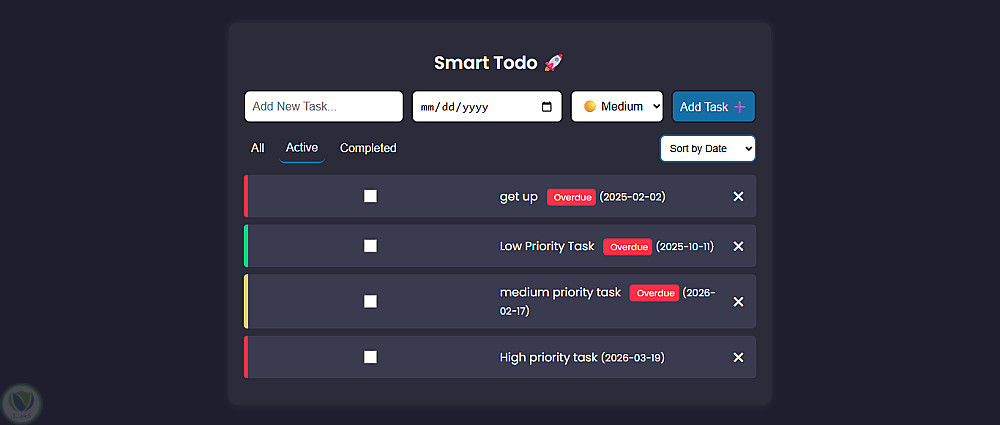Open the calendar date picker icon

coord(546,107)
